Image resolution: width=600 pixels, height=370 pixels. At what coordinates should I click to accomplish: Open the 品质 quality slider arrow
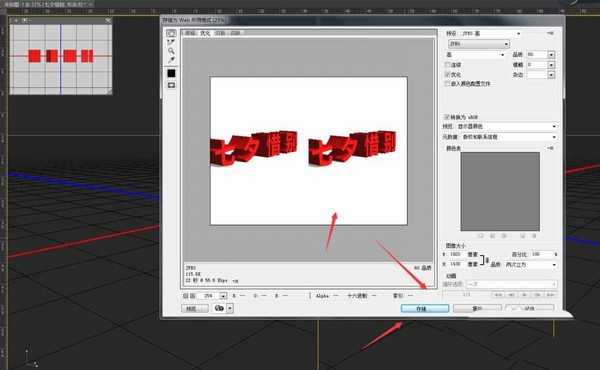point(551,55)
